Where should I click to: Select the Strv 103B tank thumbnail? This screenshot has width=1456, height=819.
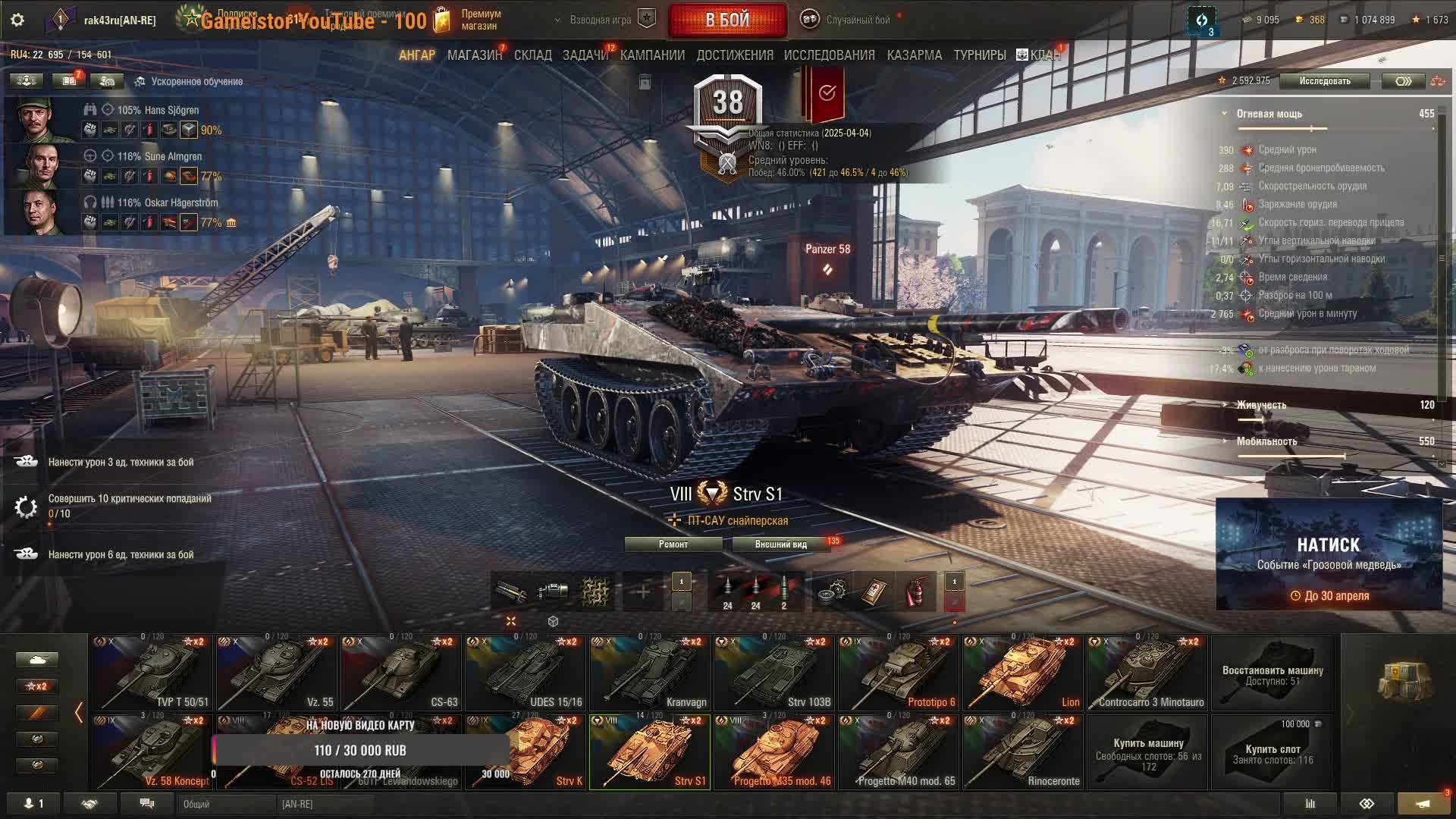pos(774,673)
